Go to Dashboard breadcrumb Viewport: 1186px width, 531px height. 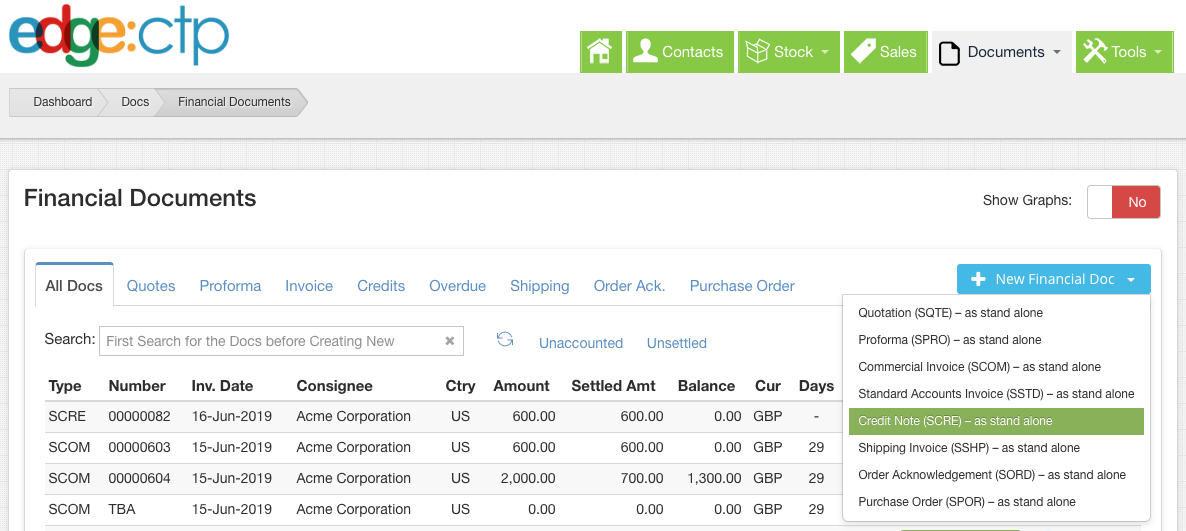tap(63, 102)
